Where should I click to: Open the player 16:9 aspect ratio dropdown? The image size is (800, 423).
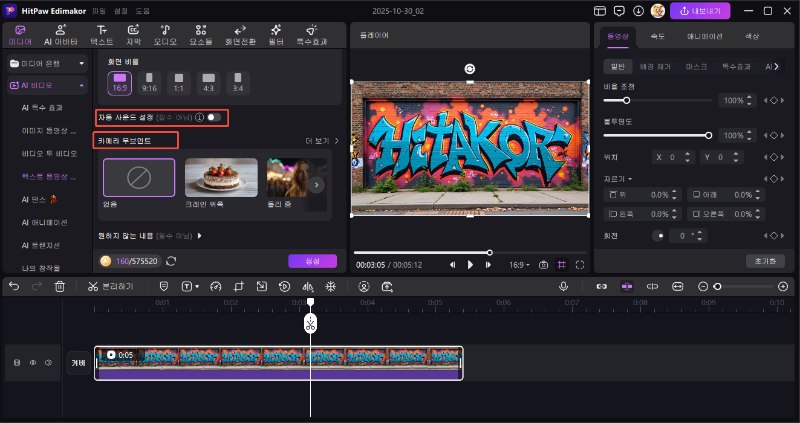[x=522, y=265]
